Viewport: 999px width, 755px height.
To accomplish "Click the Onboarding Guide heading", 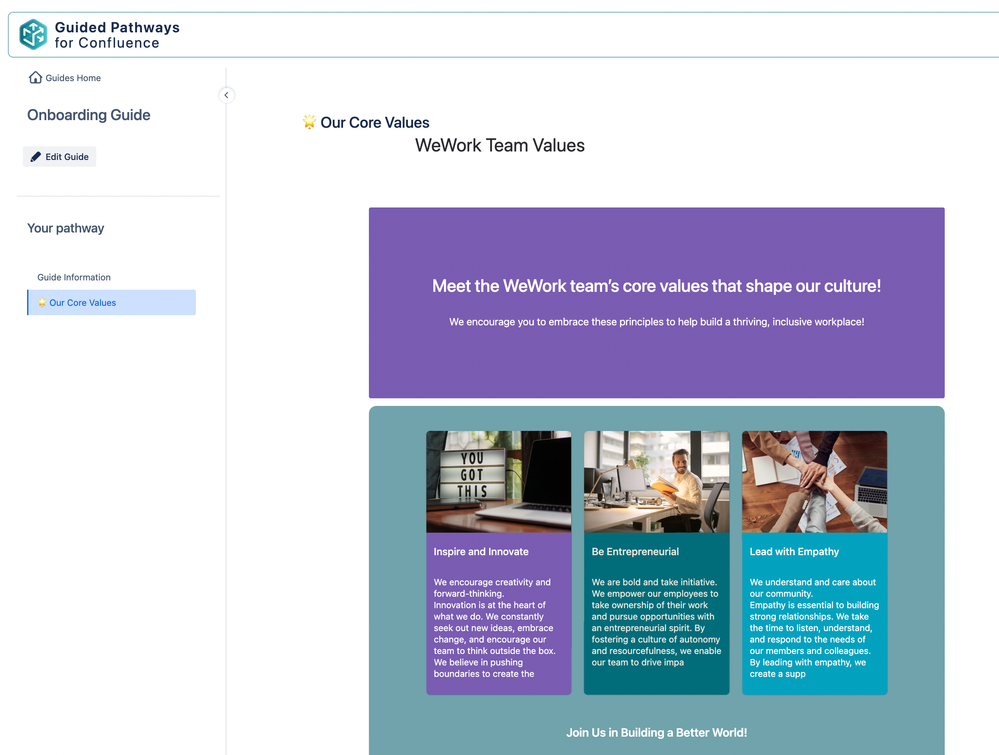I will (89, 115).
